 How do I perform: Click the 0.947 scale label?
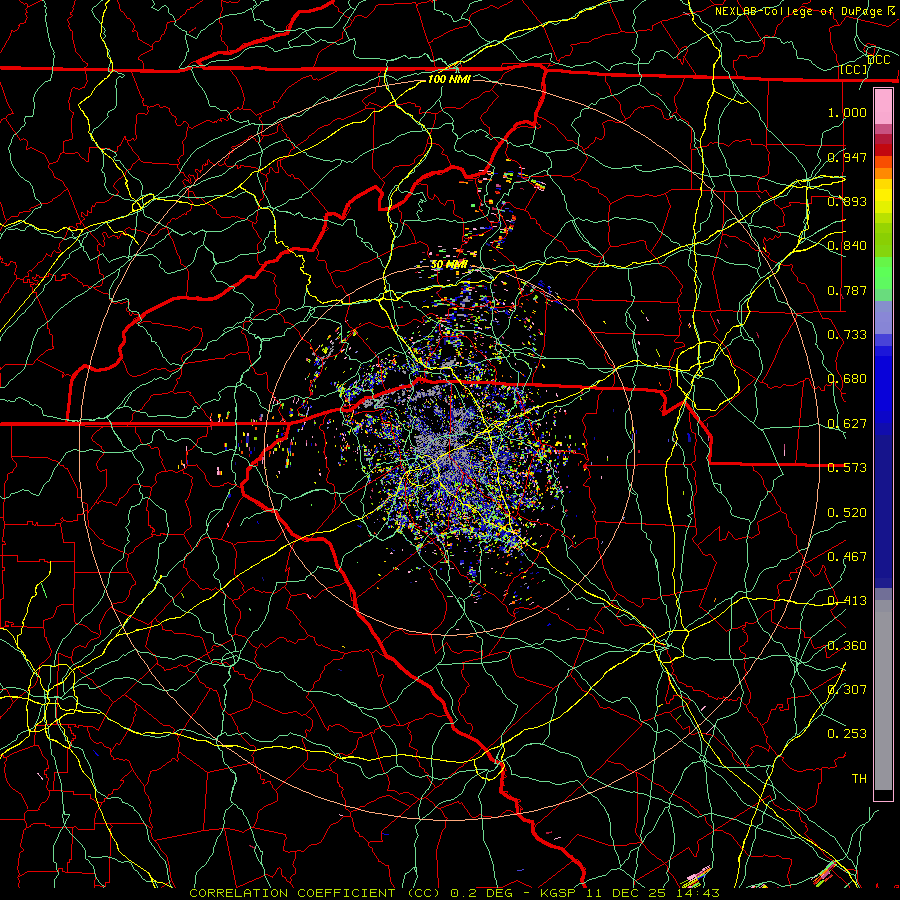pyautogui.click(x=847, y=157)
